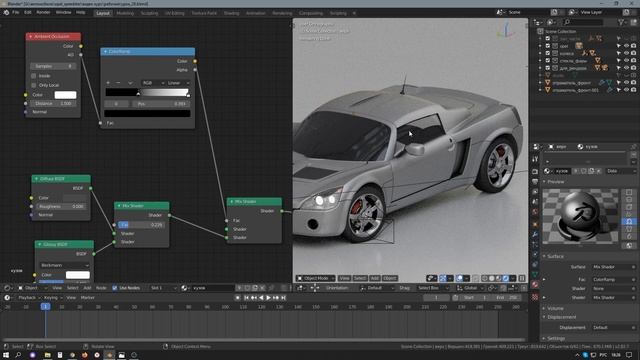Adjust the Mix Shader Fac slider
Viewport: 640px width, 360px height.
tap(142, 224)
